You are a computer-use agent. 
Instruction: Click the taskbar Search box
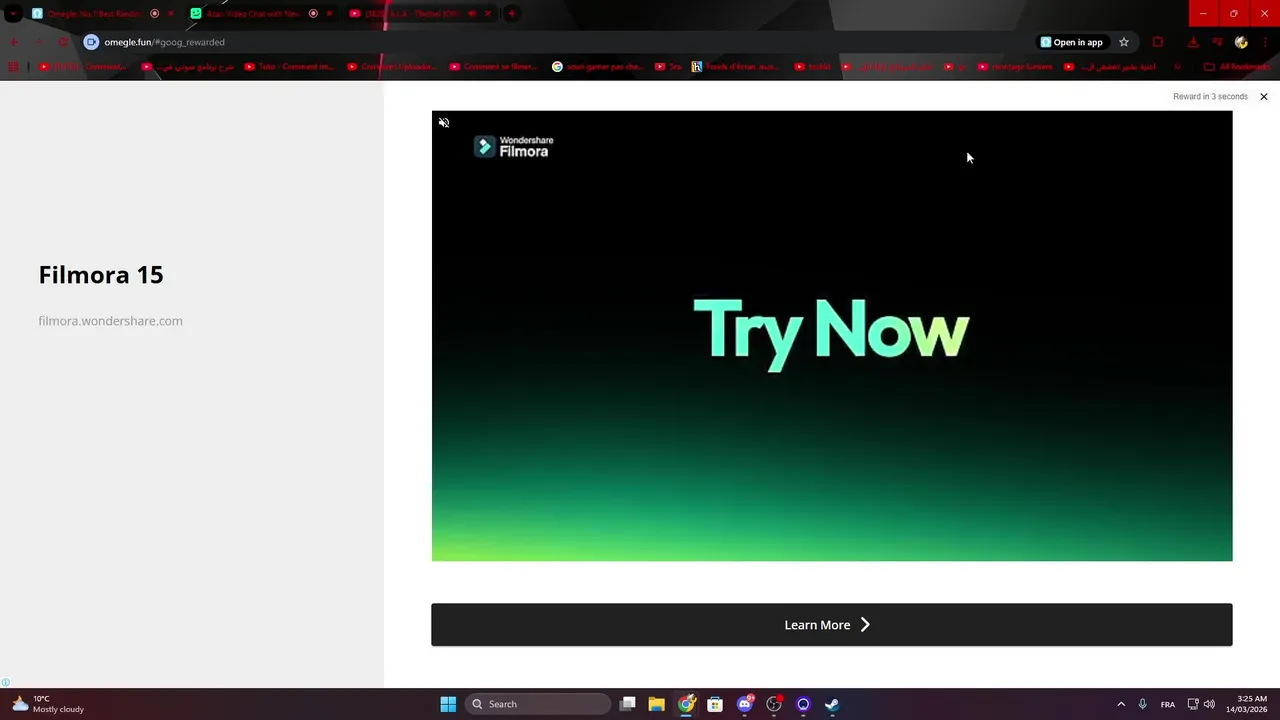pyautogui.click(x=538, y=704)
